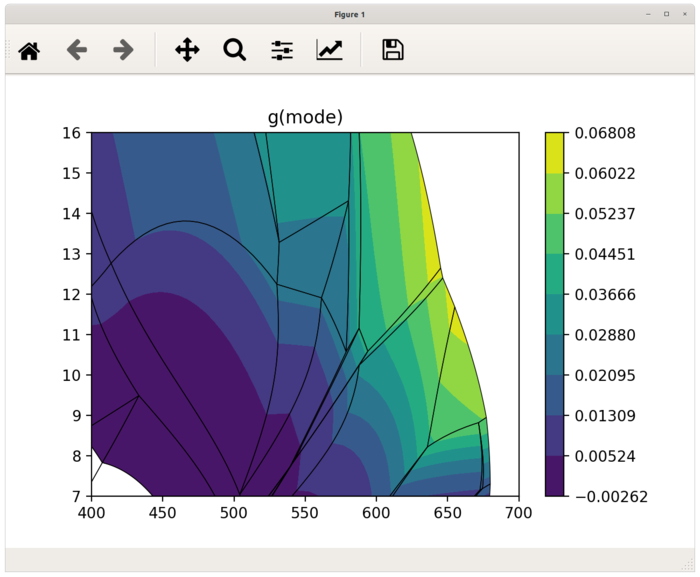Click the Figure 1 window title
Image resolution: width=700 pixels, height=577 pixels.
pos(350,15)
